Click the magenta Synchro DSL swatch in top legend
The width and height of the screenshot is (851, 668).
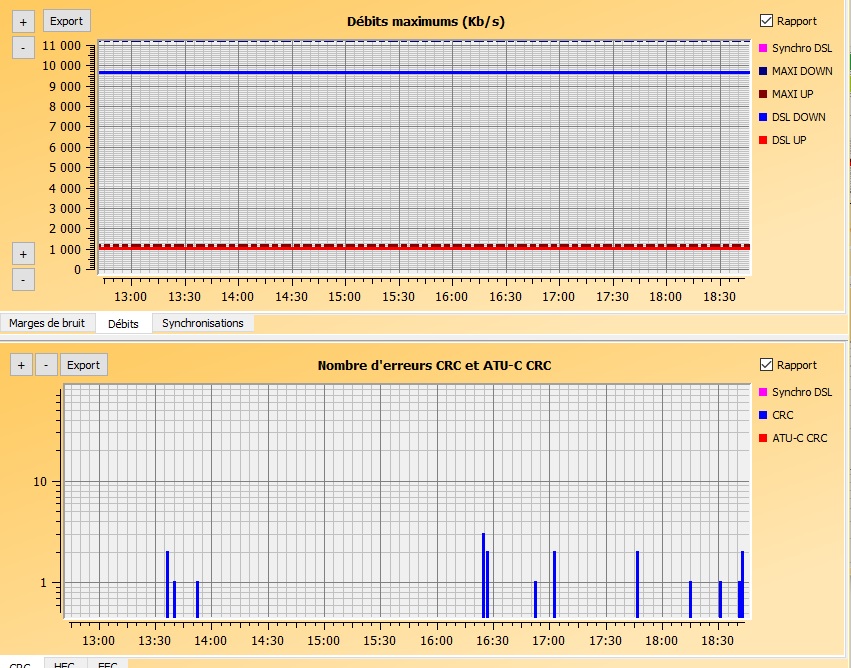click(x=763, y=48)
